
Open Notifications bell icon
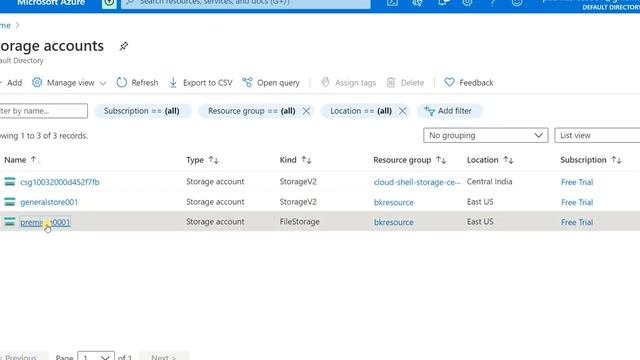(x=443, y=3)
